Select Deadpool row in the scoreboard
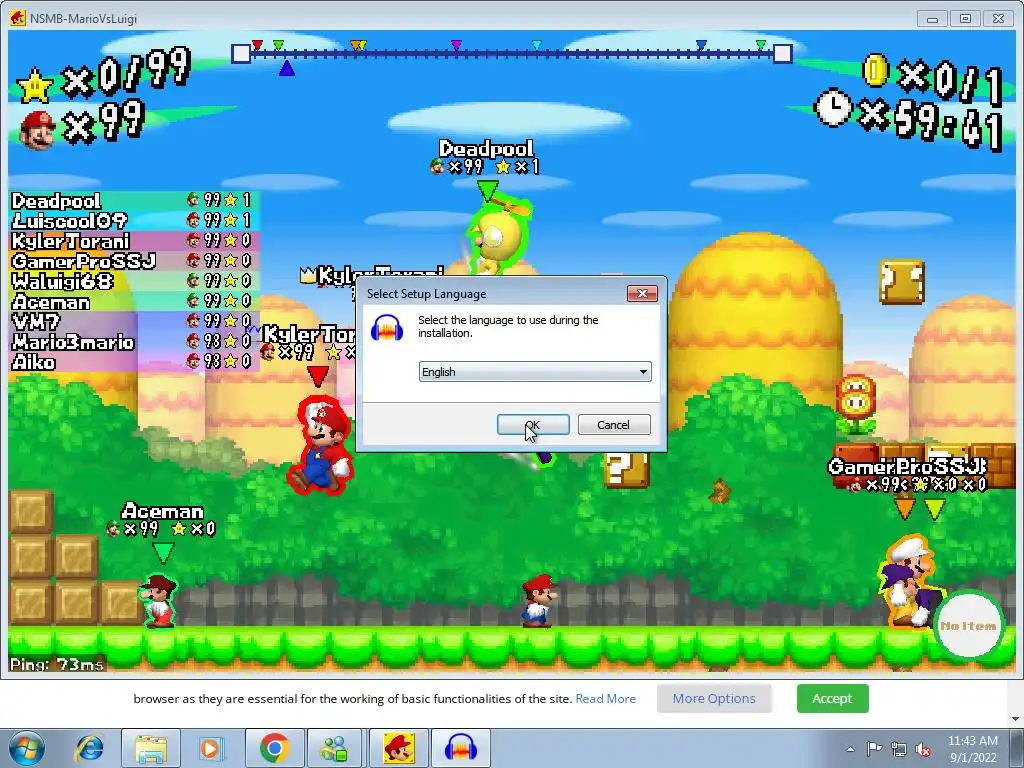This screenshot has width=1024, height=768. point(135,200)
